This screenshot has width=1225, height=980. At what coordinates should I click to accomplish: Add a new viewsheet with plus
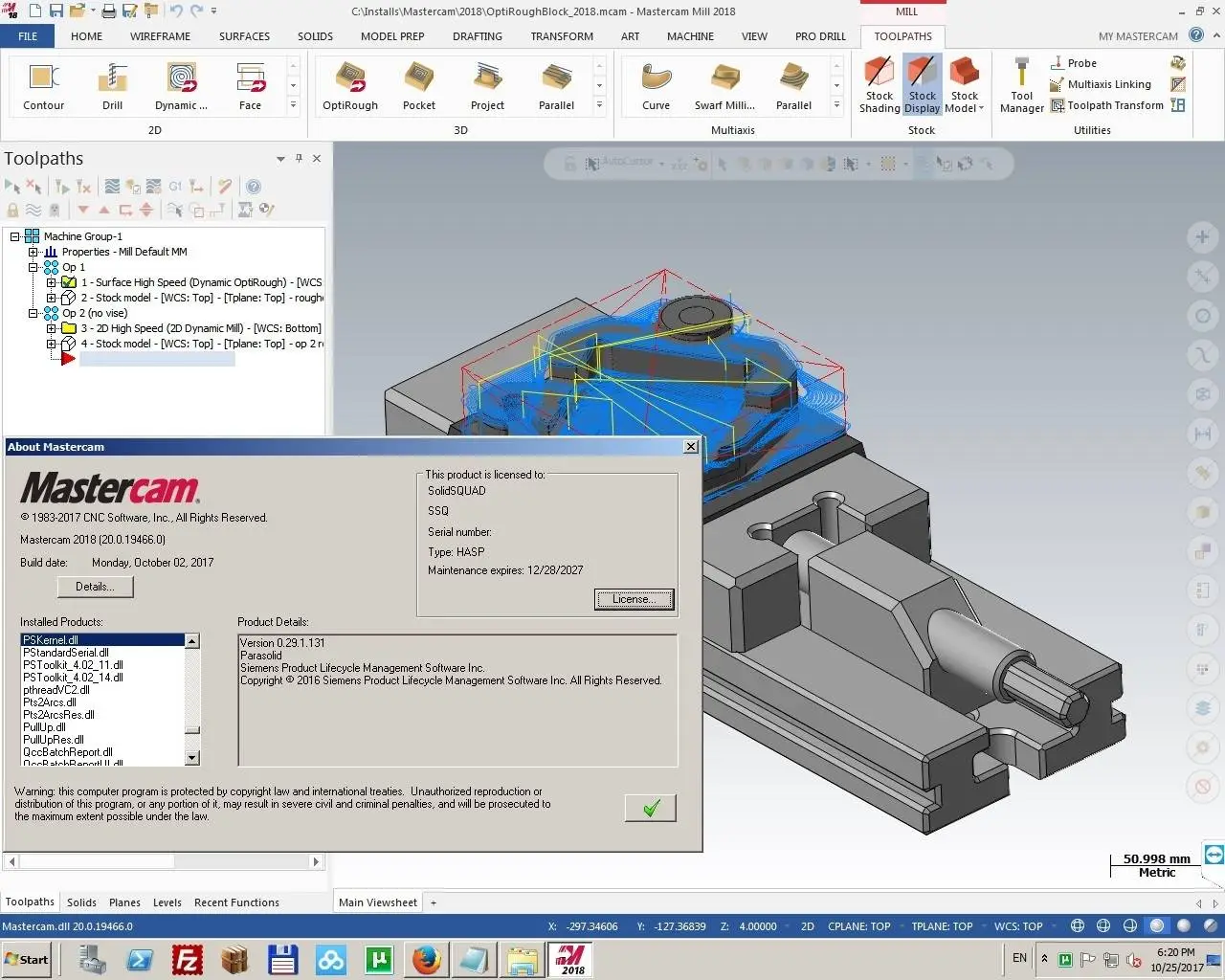[434, 902]
